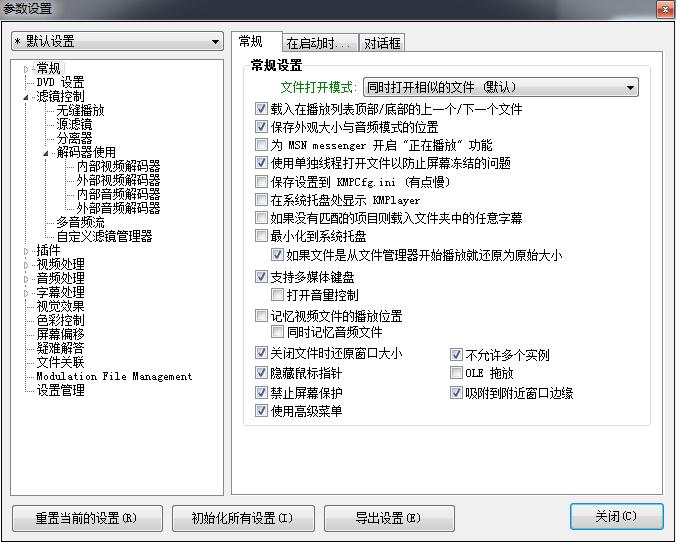Select 自定义滤镜管理器 in the tree

click(x=104, y=236)
